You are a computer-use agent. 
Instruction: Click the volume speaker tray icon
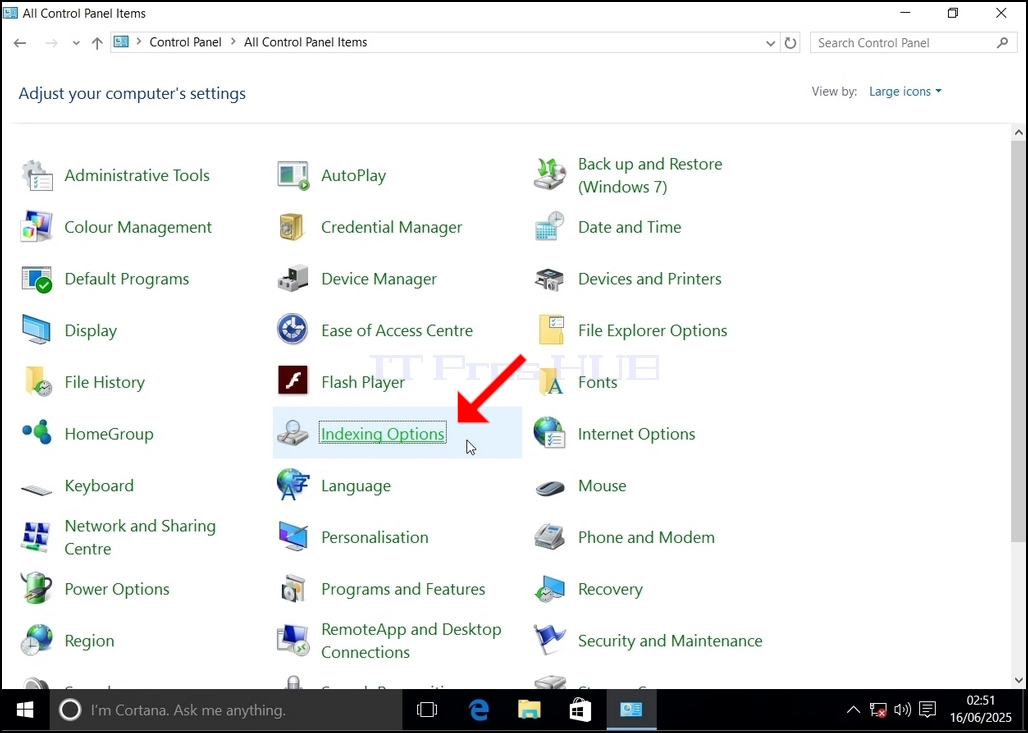click(903, 709)
